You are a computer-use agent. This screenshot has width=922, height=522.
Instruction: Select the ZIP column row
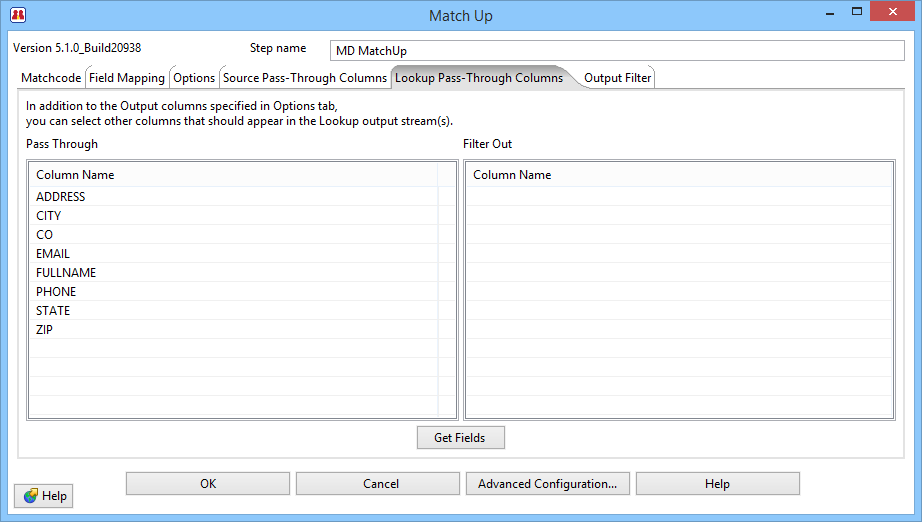(44, 330)
